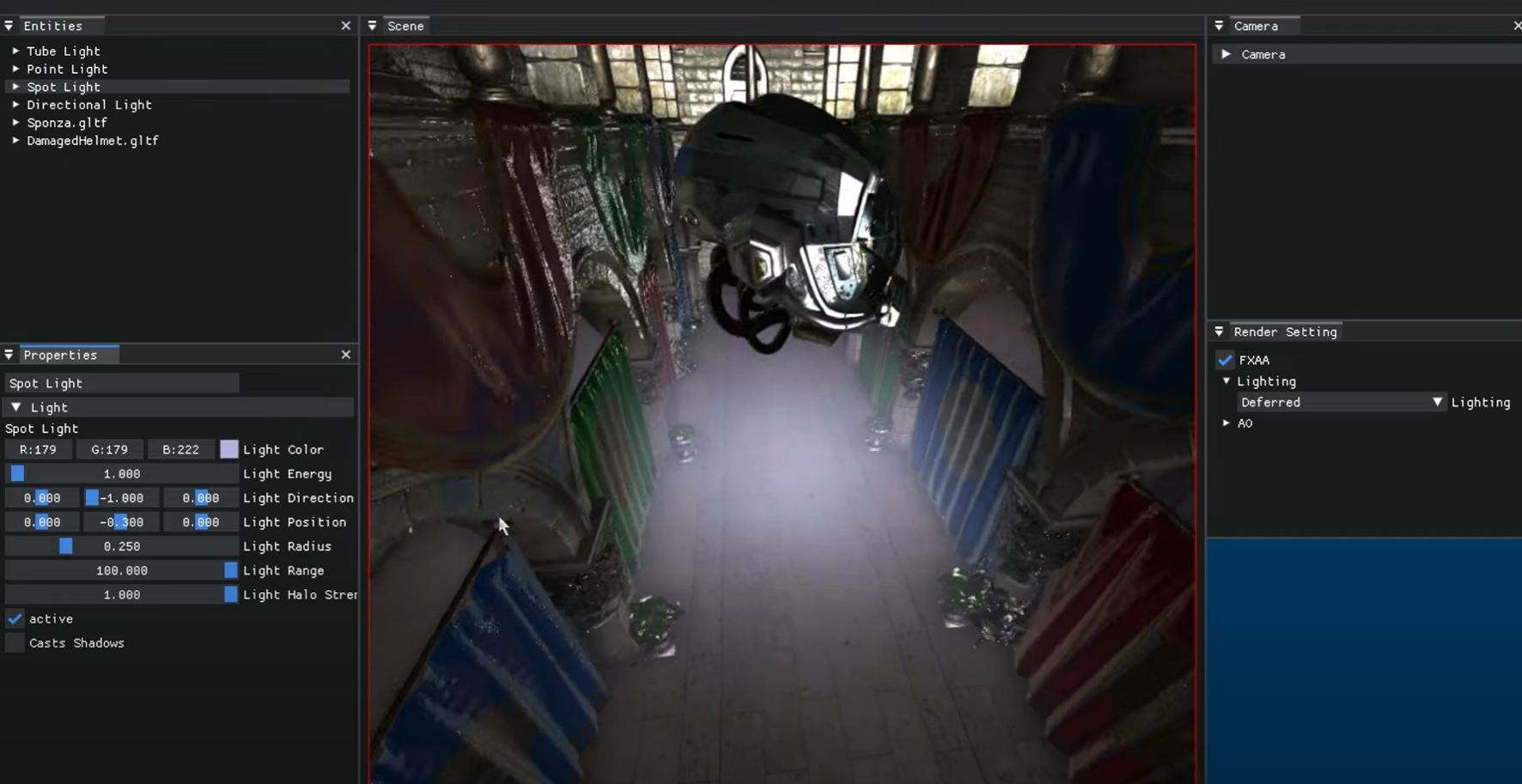Screen dimensions: 1522x784
Task: Collapse the Properties panel using its triangle icon
Action: (x=9, y=355)
